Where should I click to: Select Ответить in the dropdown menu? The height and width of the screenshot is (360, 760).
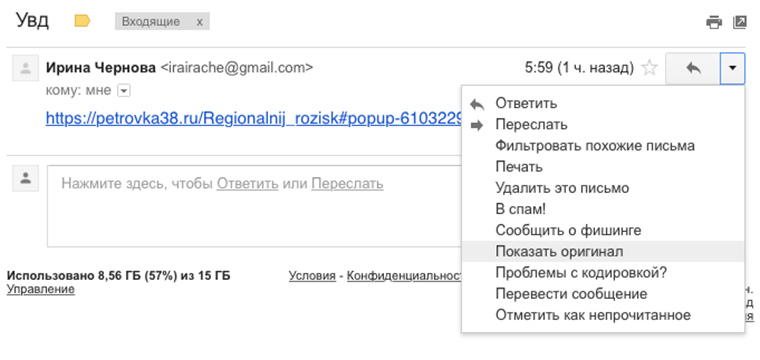pyautogui.click(x=526, y=103)
